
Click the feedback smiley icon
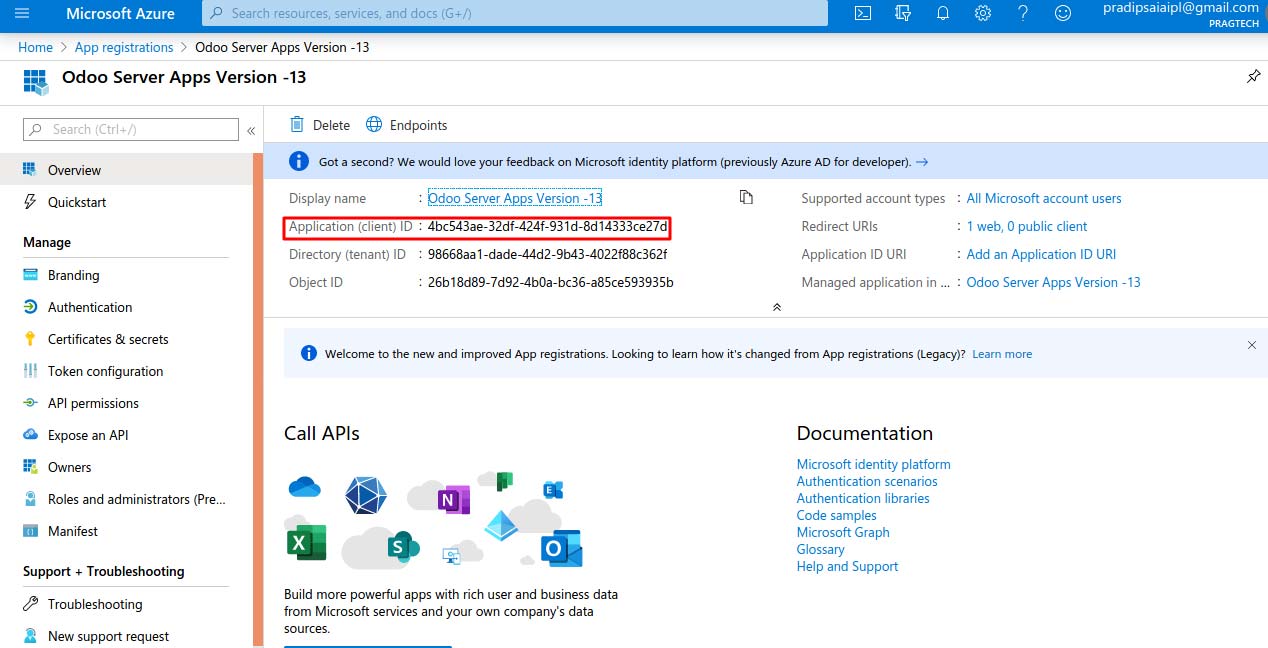pos(1063,14)
